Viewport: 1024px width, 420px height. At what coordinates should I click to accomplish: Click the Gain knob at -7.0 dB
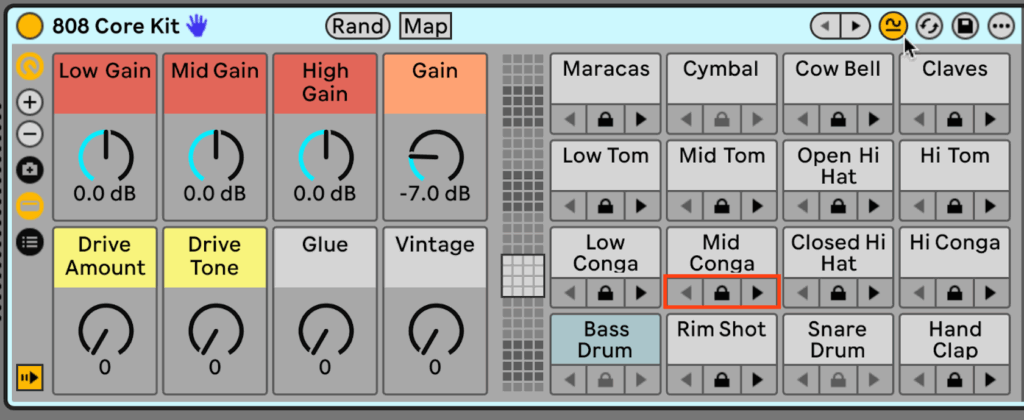[436, 157]
